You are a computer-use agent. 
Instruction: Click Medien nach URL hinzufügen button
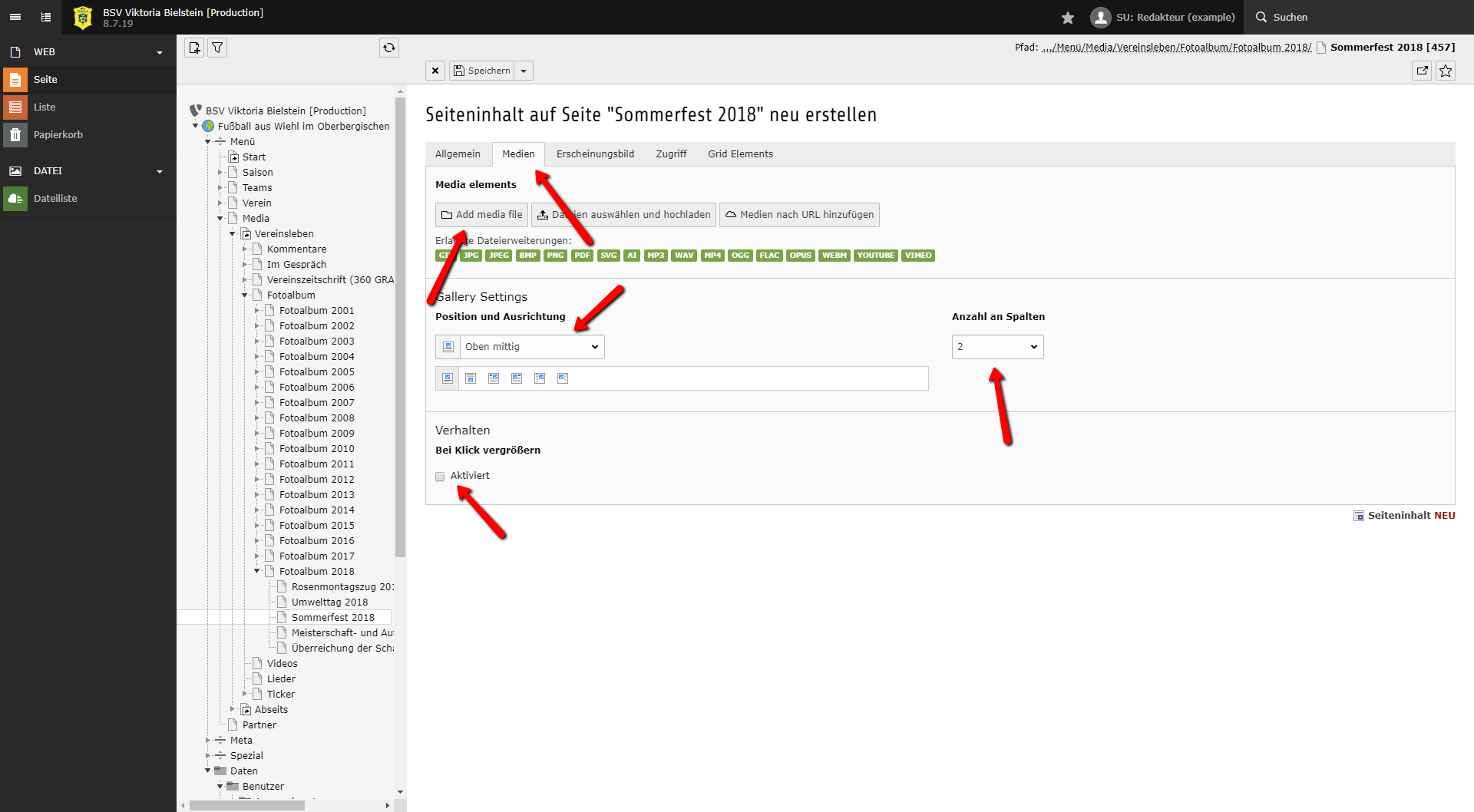tap(799, 215)
